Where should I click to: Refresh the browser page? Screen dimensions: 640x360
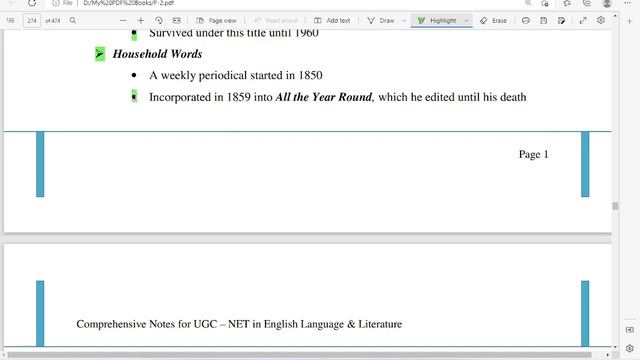[32, 3]
